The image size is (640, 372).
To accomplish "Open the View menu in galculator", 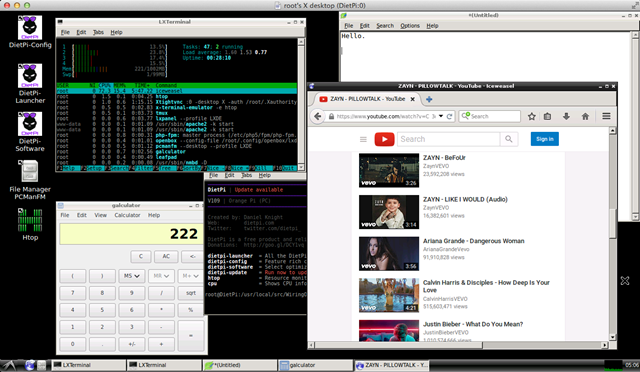I will click(100, 215).
